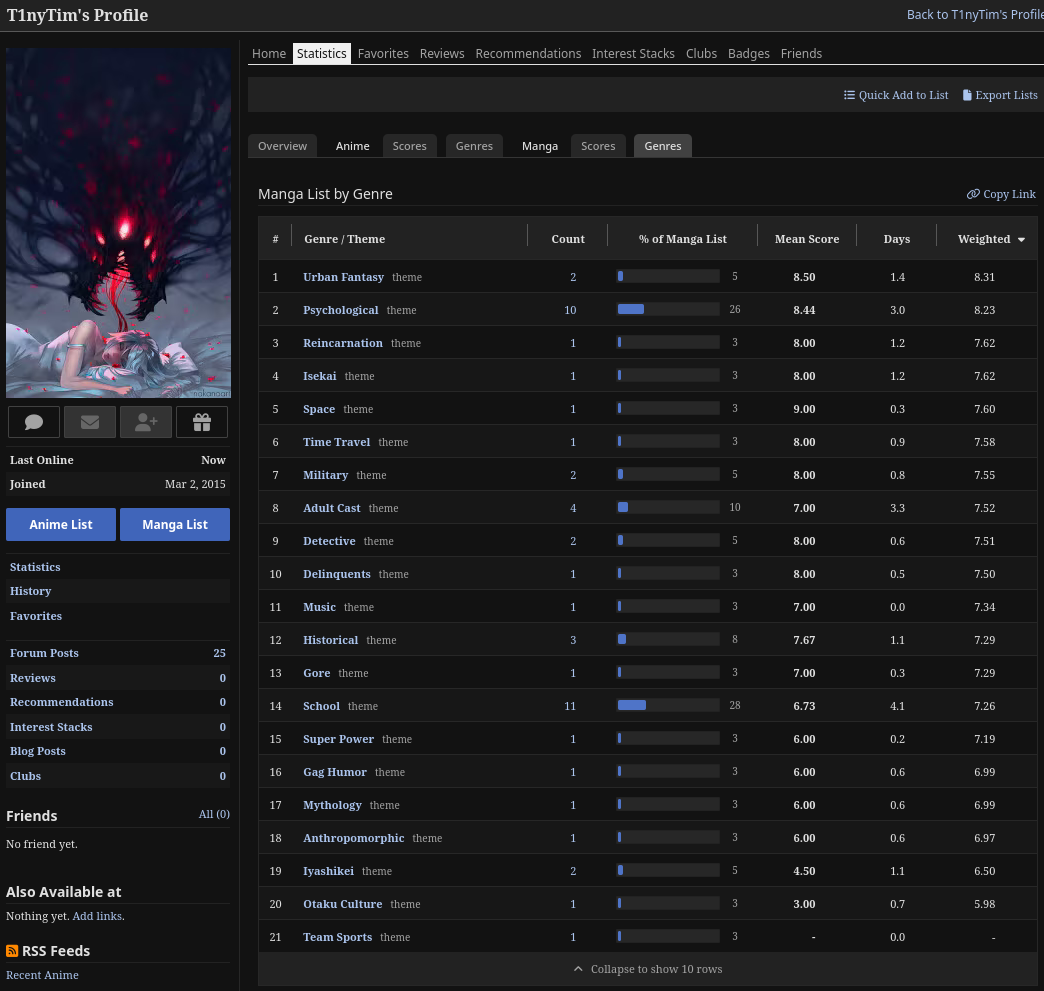Click the profile avatar image
Screen dimensions: 1044x991
coord(118,223)
